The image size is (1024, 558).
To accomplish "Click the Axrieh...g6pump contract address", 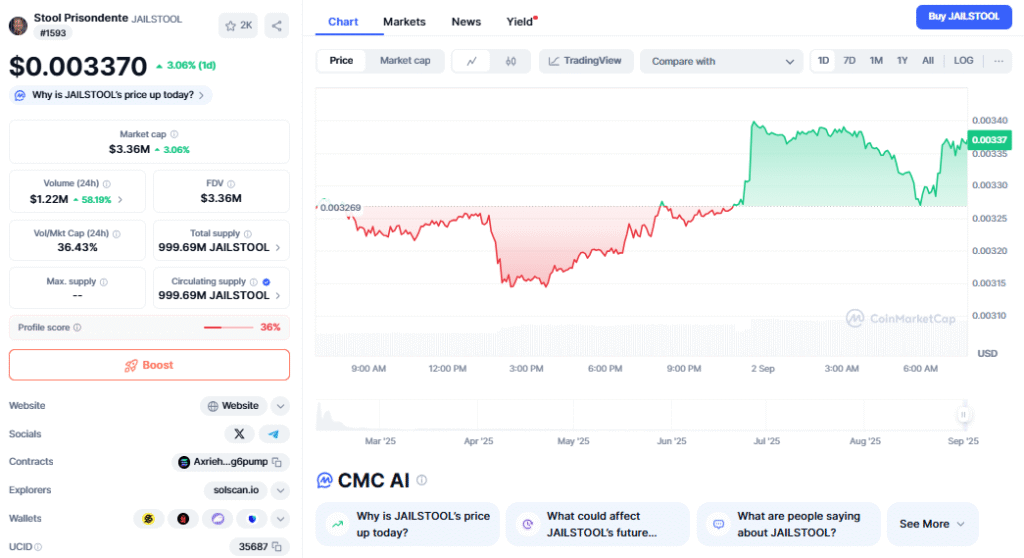I will pos(230,461).
